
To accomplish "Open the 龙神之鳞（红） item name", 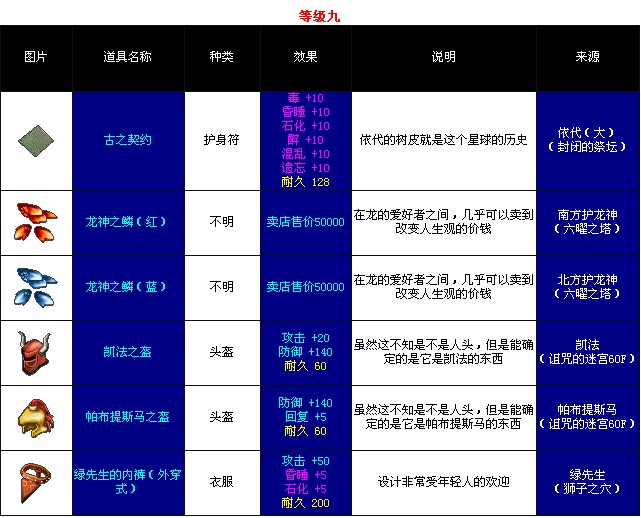I will 130,222.
